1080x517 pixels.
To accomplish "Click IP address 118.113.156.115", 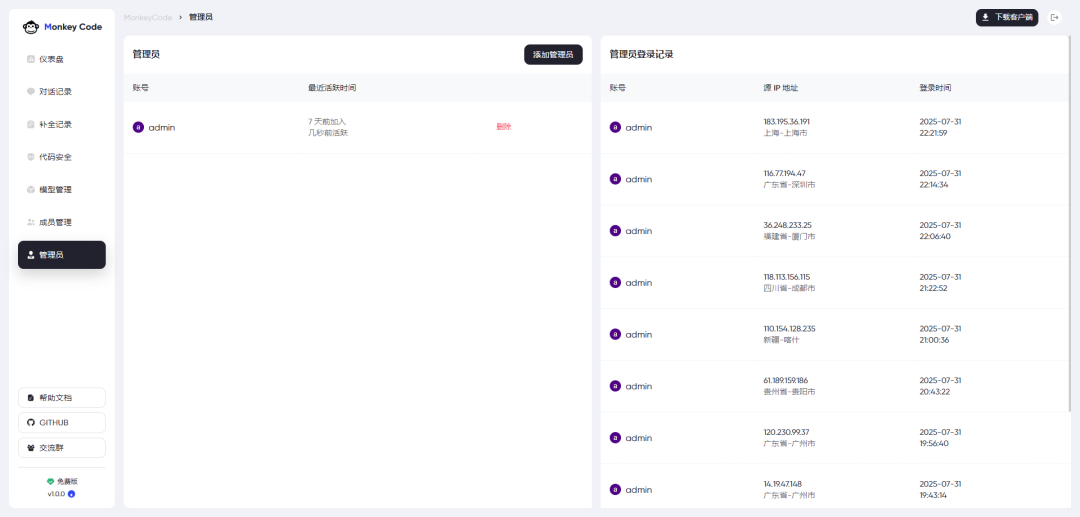I will tap(787, 277).
